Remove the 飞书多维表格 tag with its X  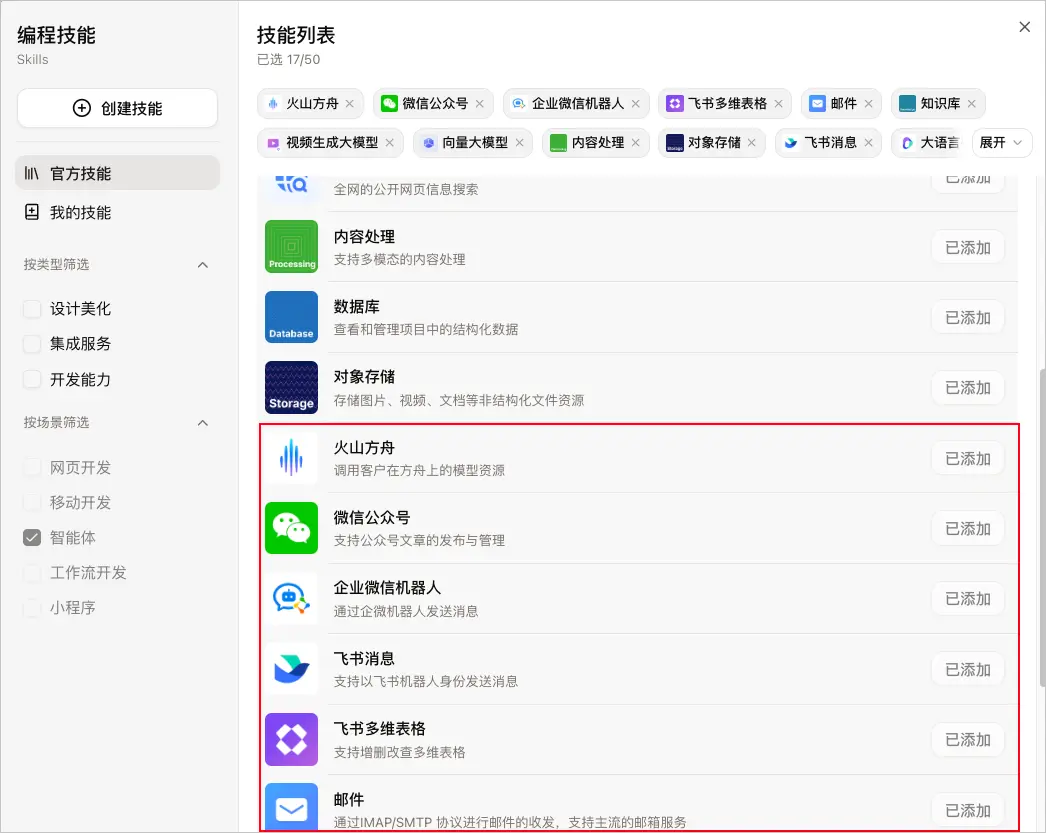[x=778, y=104]
